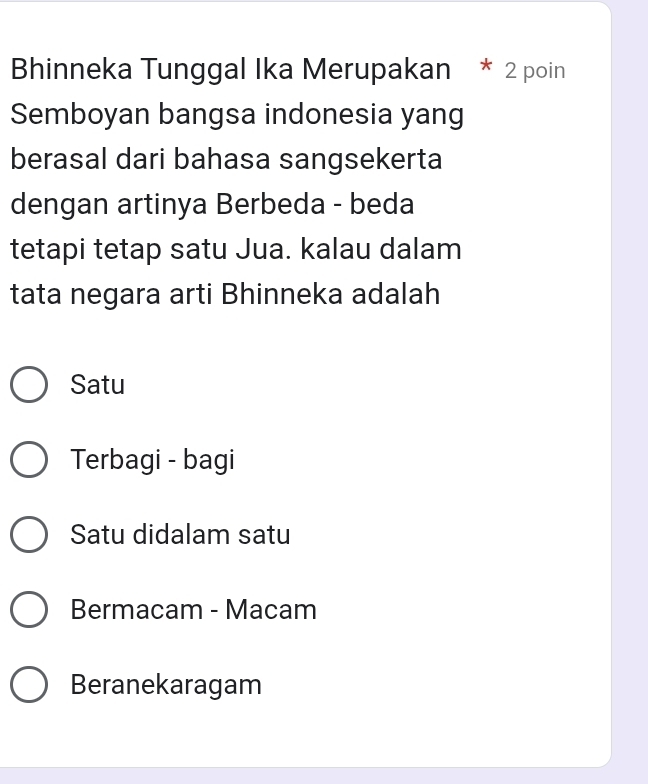Image resolution: width=648 pixels, height=784 pixels.
Task: Click the "Satu" answer label text
Action: (x=99, y=385)
